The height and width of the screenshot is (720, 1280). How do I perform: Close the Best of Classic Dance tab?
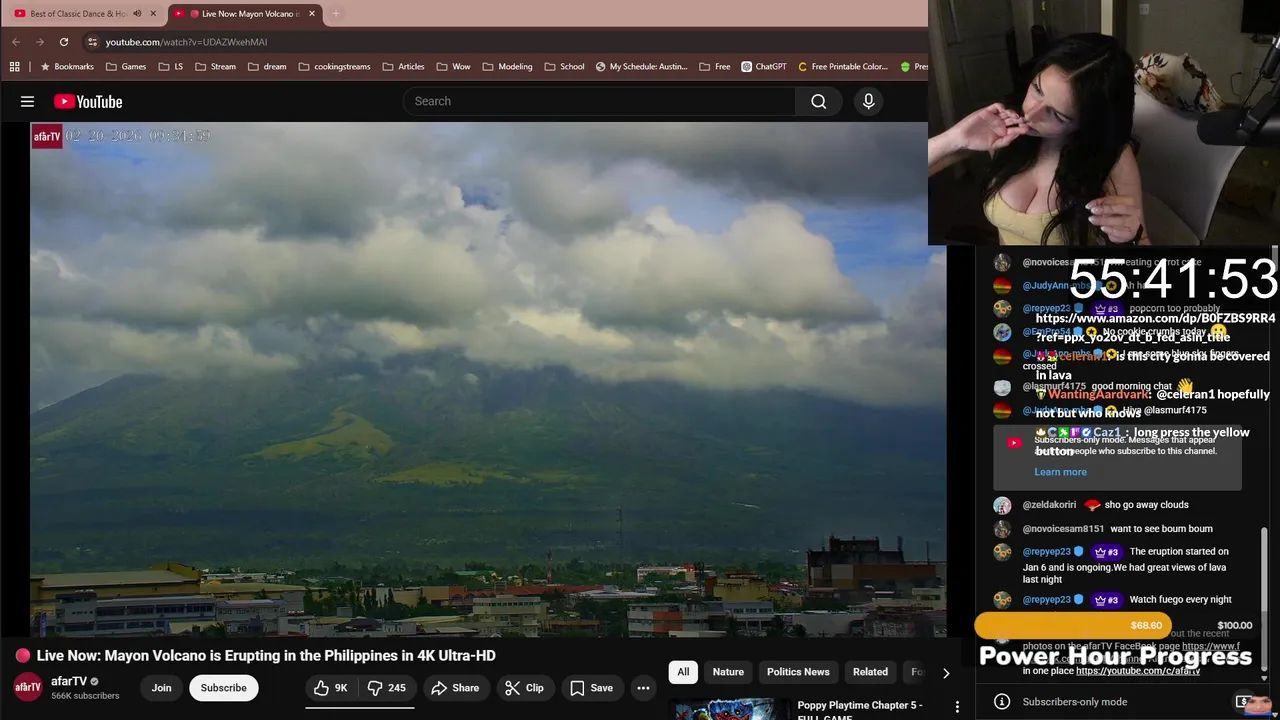[153, 14]
